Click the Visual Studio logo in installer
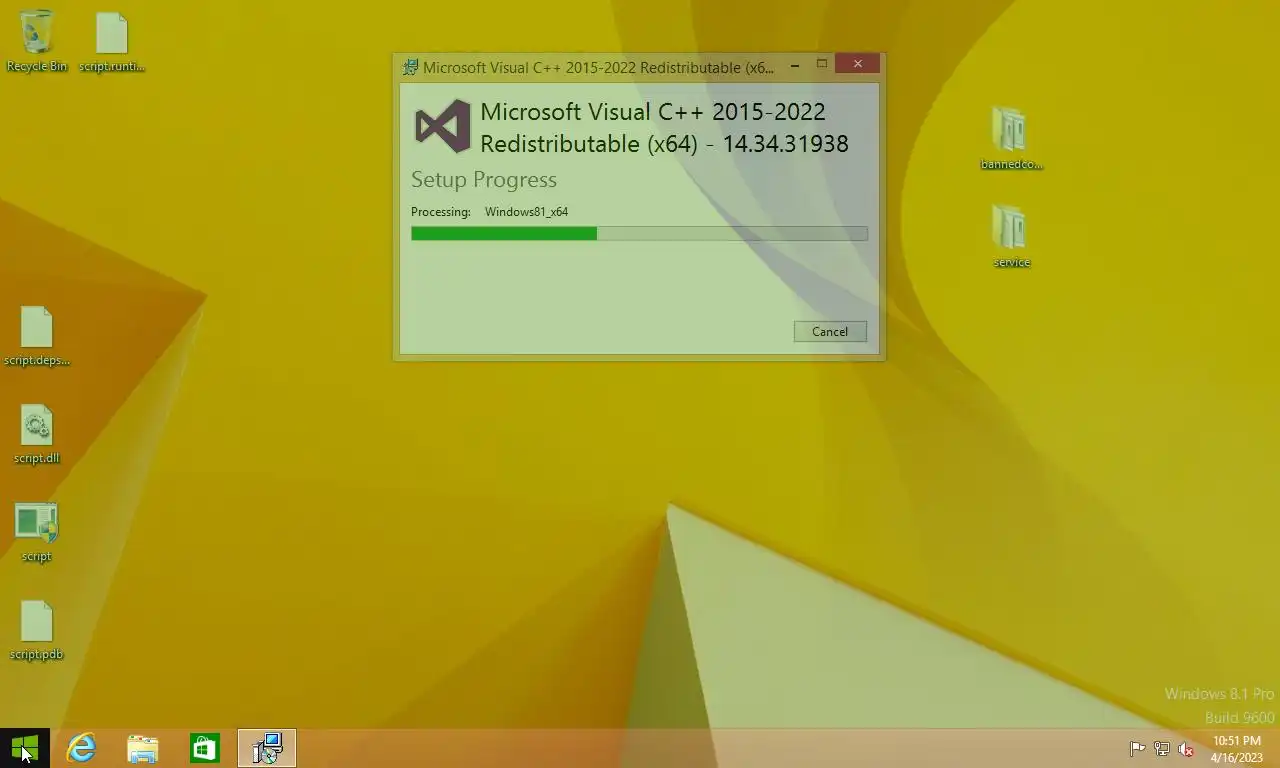The height and width of the screenshot is (768, 1280). point(442,126)
